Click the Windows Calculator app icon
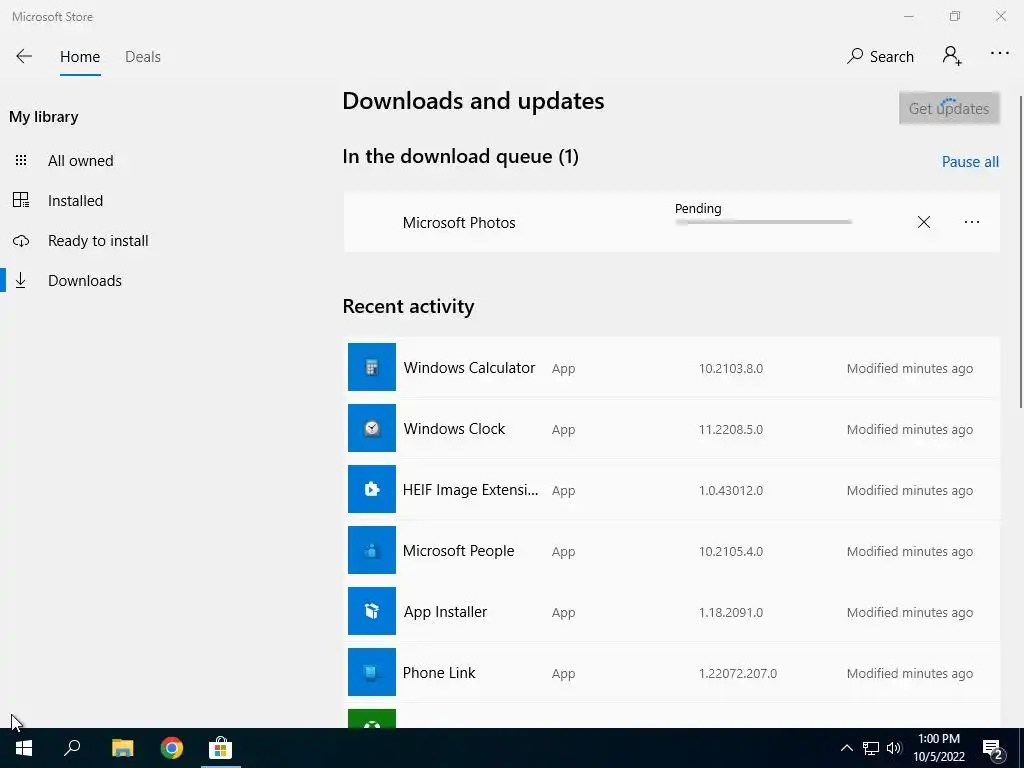 372,367
